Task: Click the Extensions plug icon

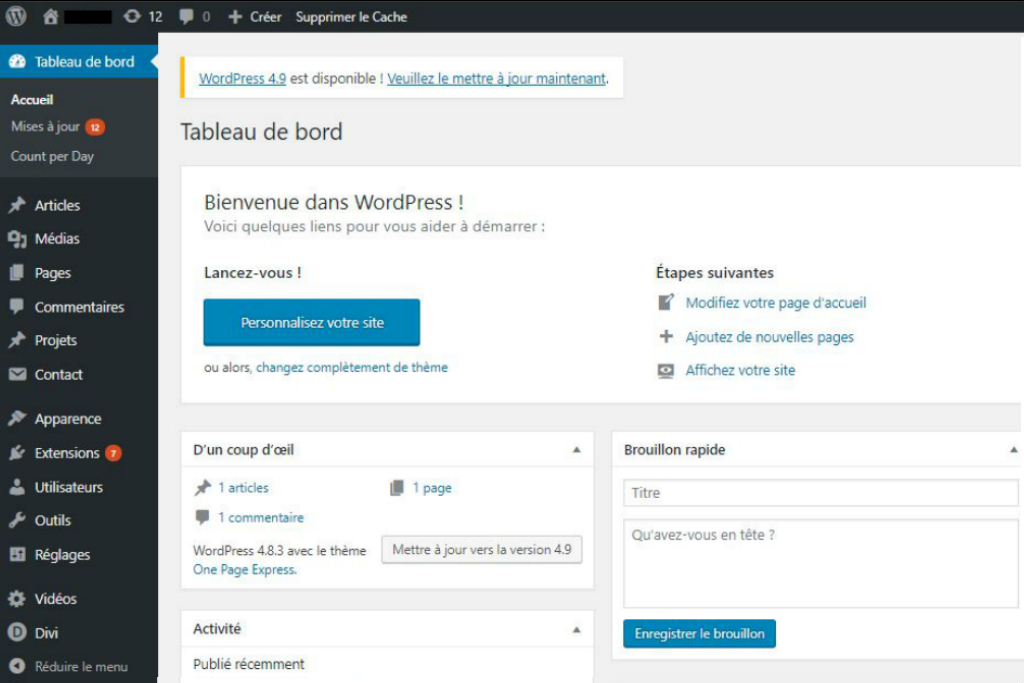Action: tap(17, 453)
